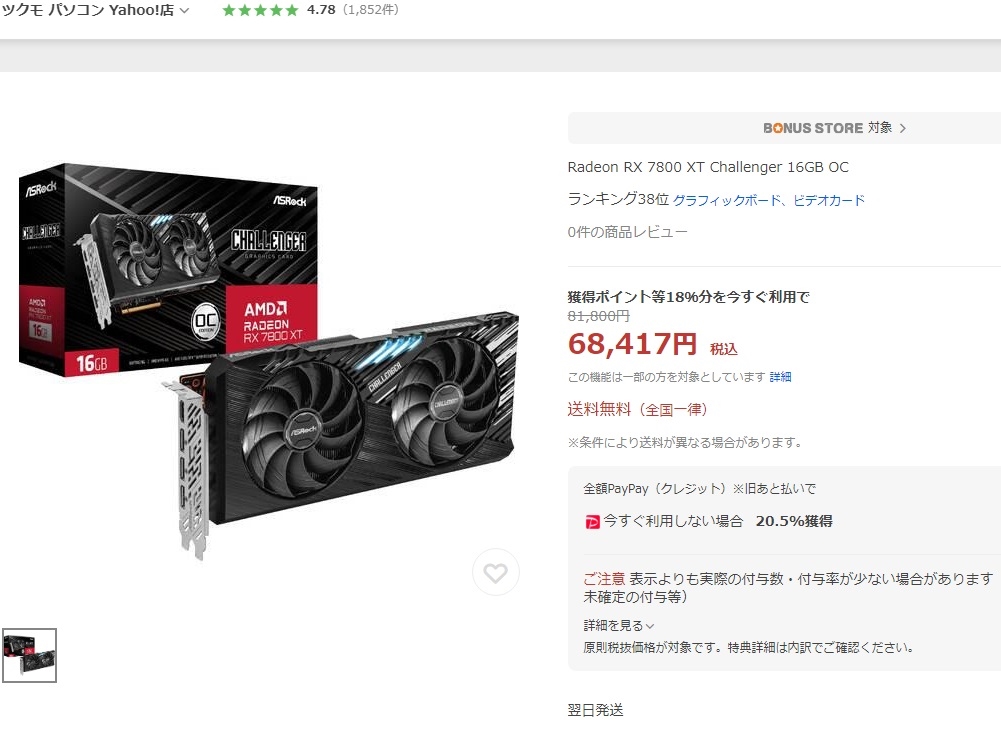
Task: Click the red PayPay icon
Action: 592,522
